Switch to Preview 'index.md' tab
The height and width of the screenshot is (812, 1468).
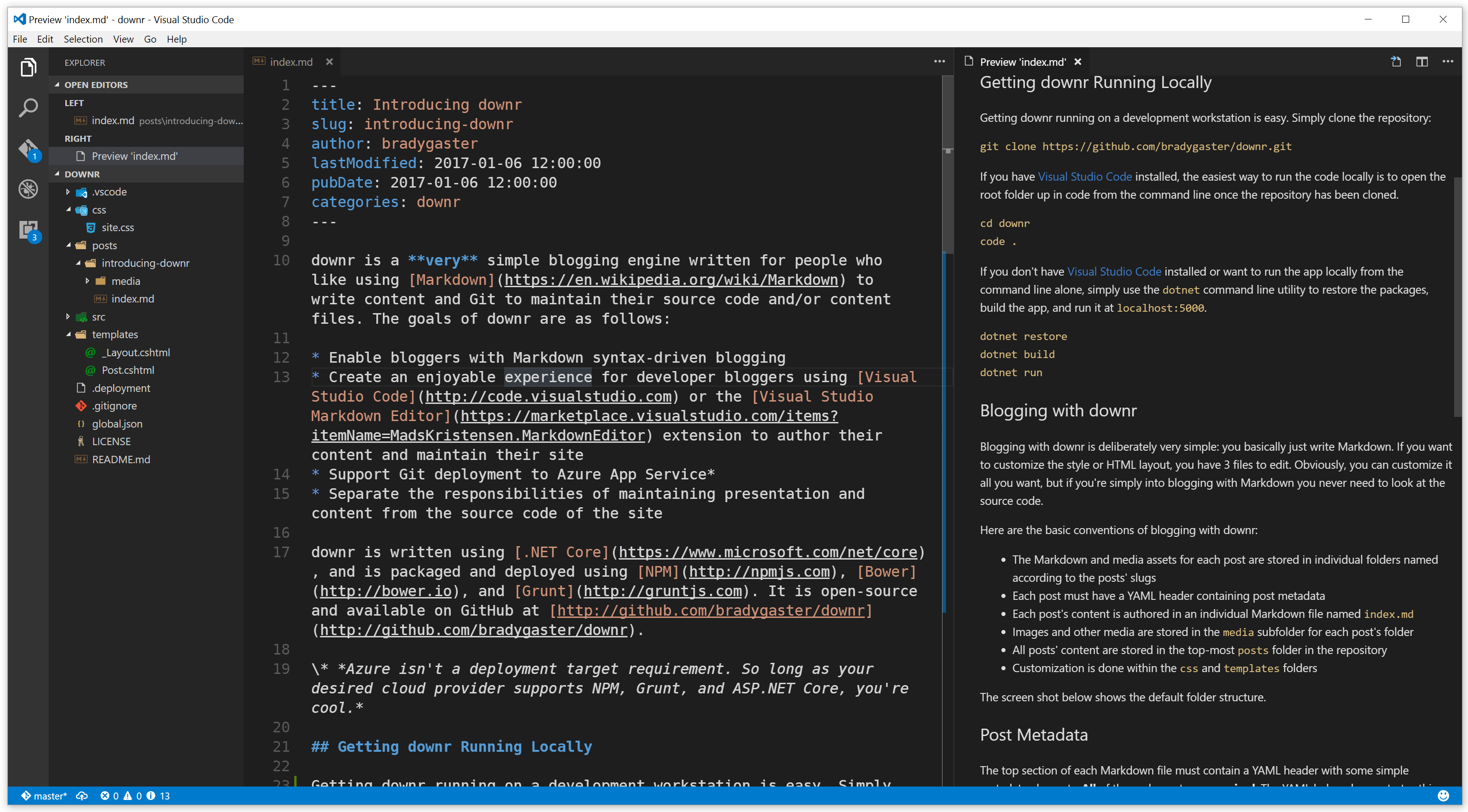pos(1022,62)
